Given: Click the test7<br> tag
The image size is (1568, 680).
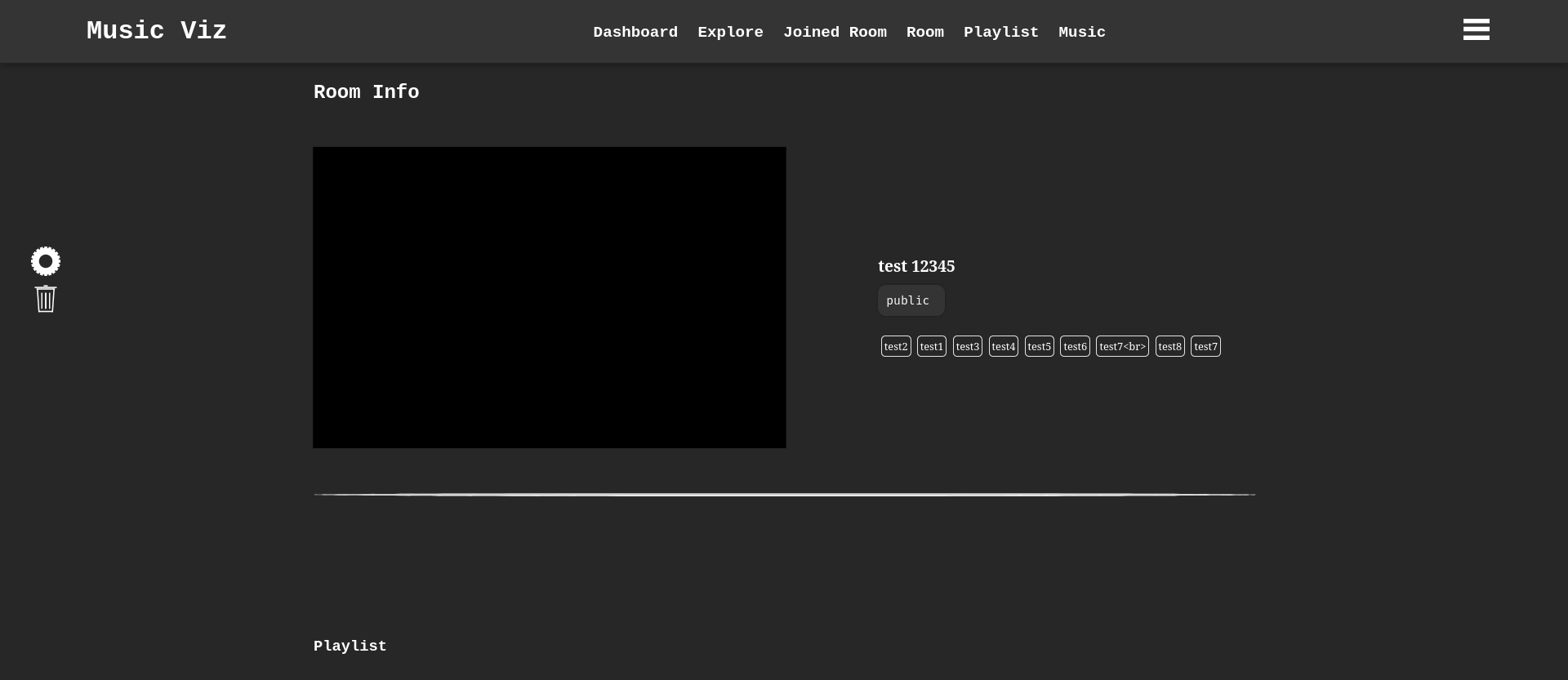Looking at the screenshot, I should coord(1122,346).
